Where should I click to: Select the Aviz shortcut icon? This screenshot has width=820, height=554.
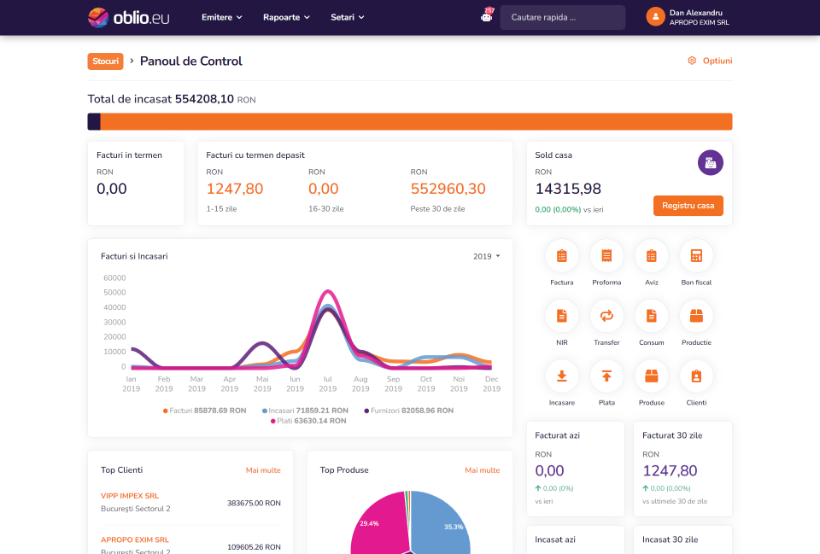coord(651,257)
